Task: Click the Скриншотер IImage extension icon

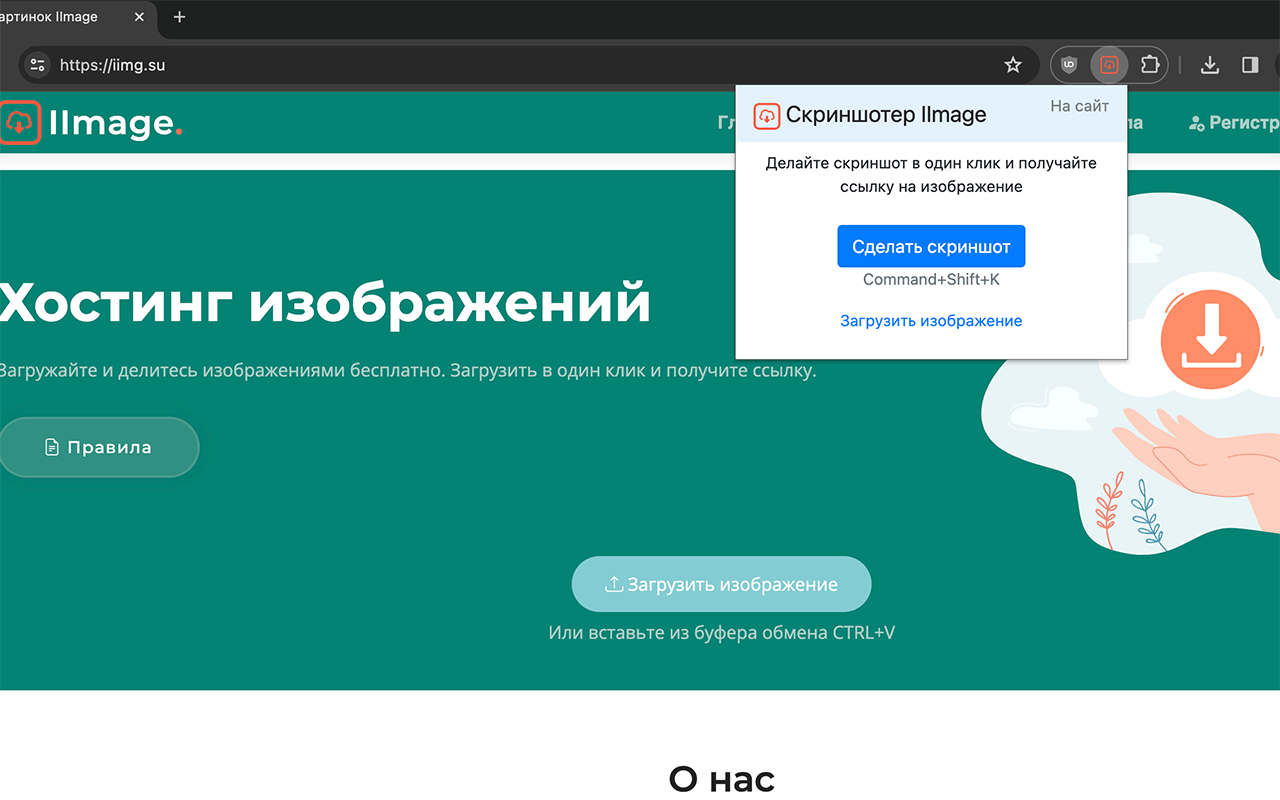Action: (x=1109, y=64)
